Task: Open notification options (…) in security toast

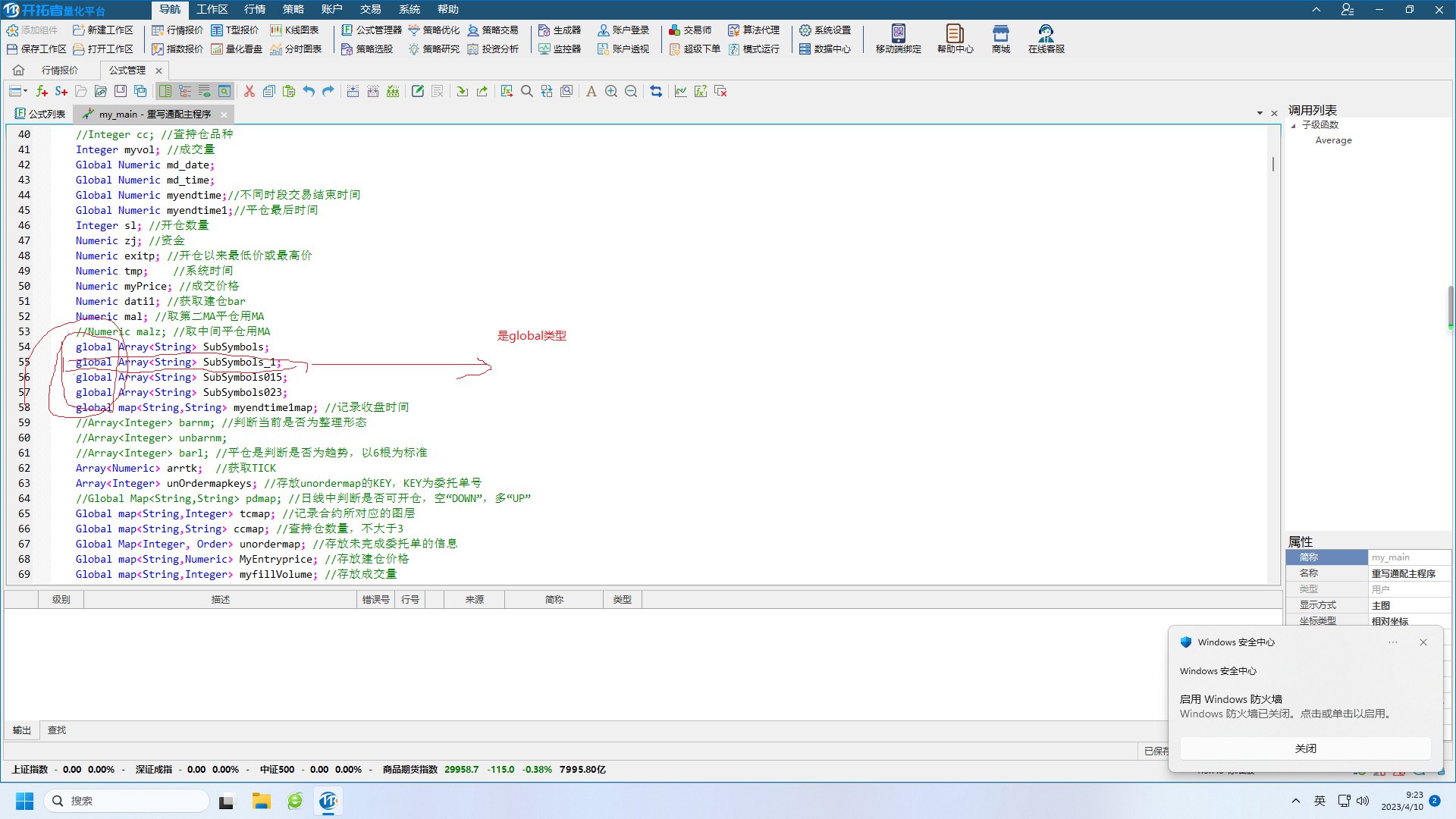Action: (1393, 642)
